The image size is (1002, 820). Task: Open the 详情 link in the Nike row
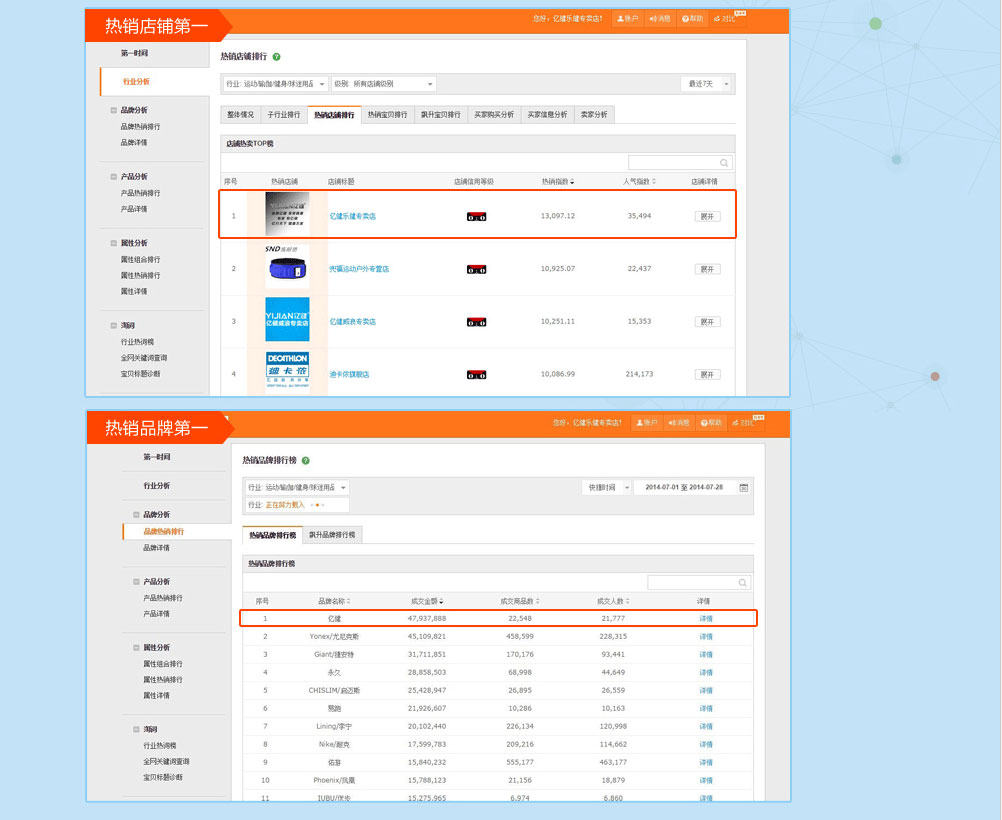[706, 745]
